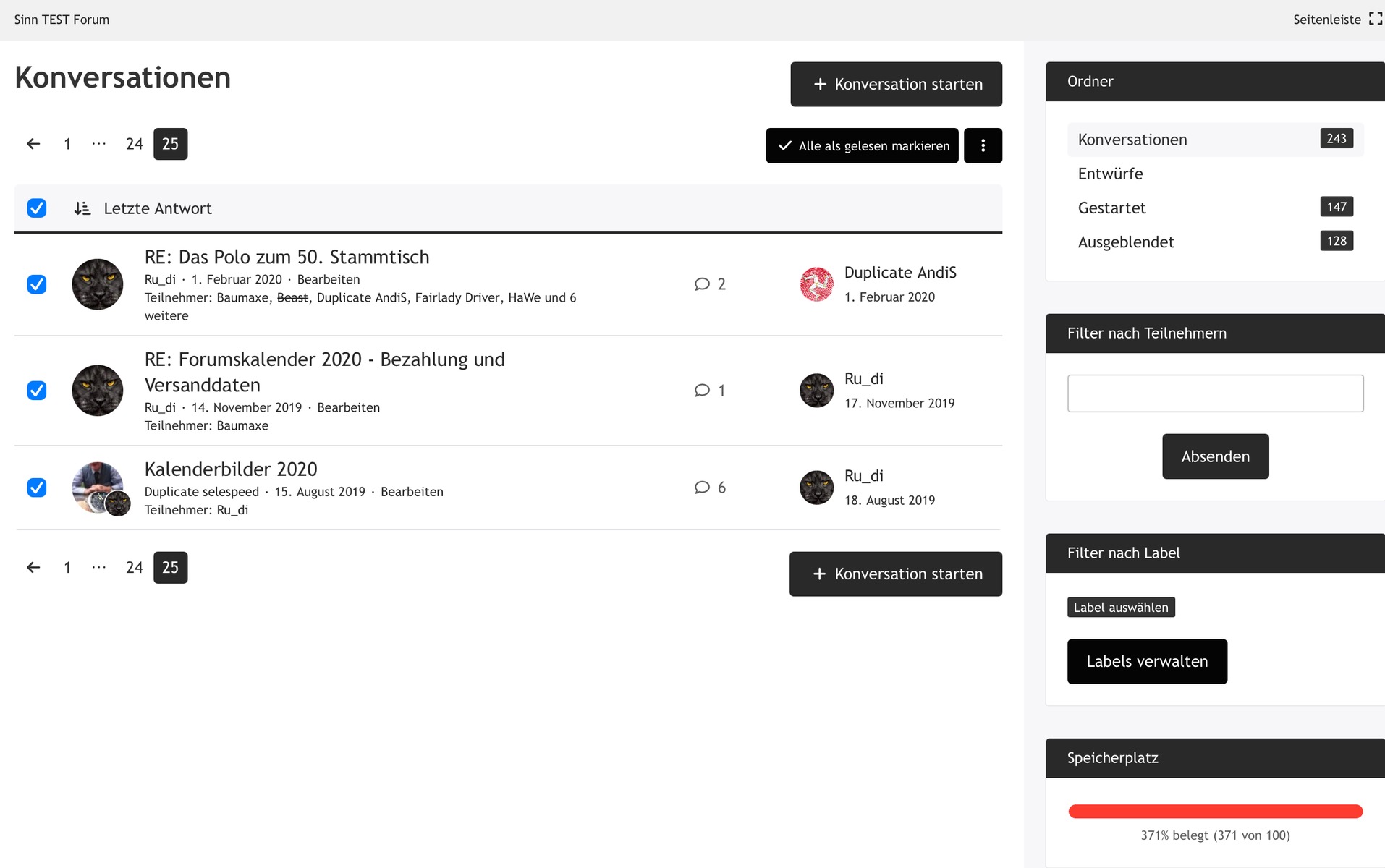Image resolution: width=1385 pixels, height=868 pixels.
Task: Go to previous page using top arrow
Action: 33,144
